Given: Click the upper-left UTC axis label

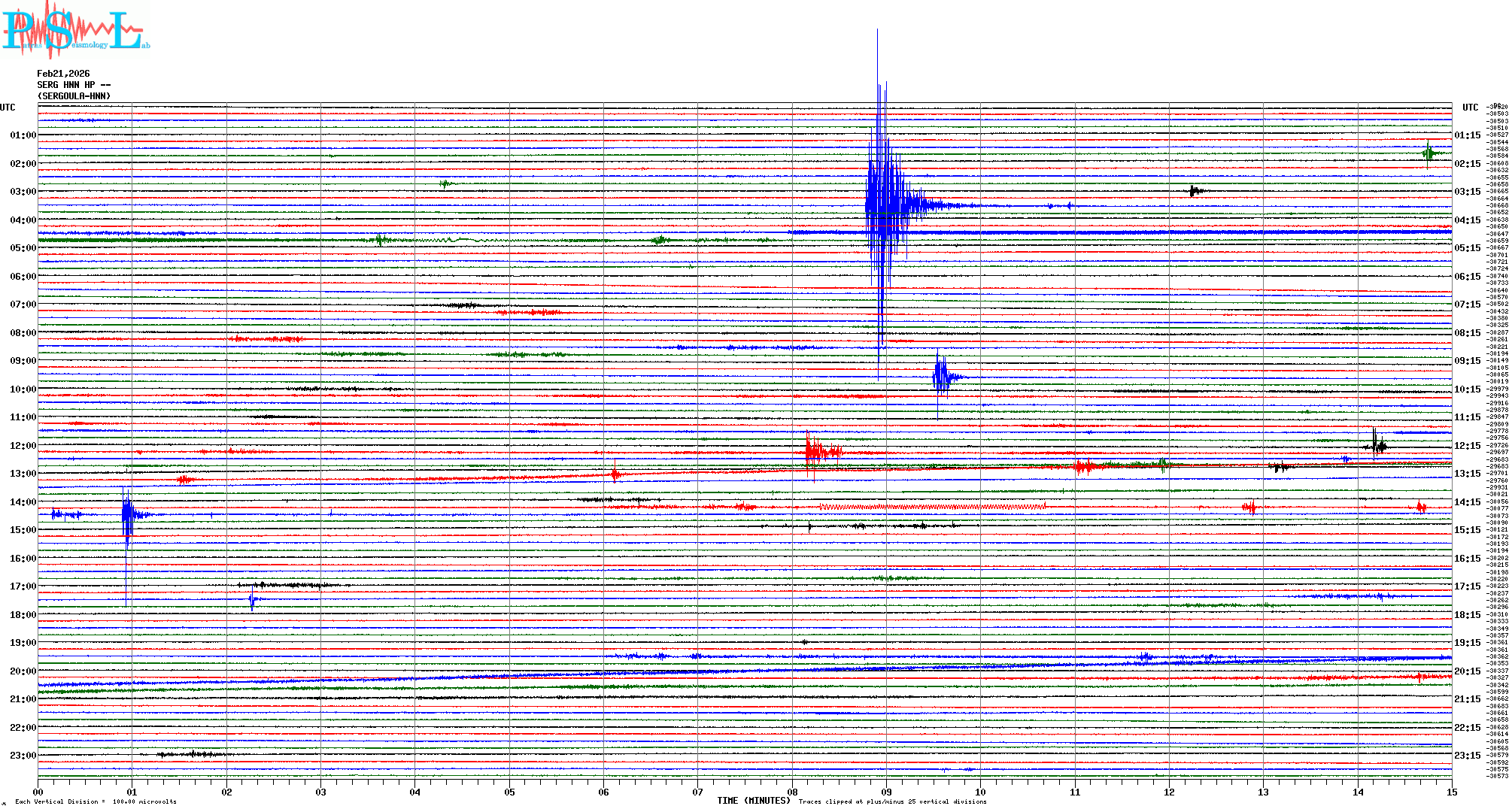Looking at the screenshot, I should [8, 108].
